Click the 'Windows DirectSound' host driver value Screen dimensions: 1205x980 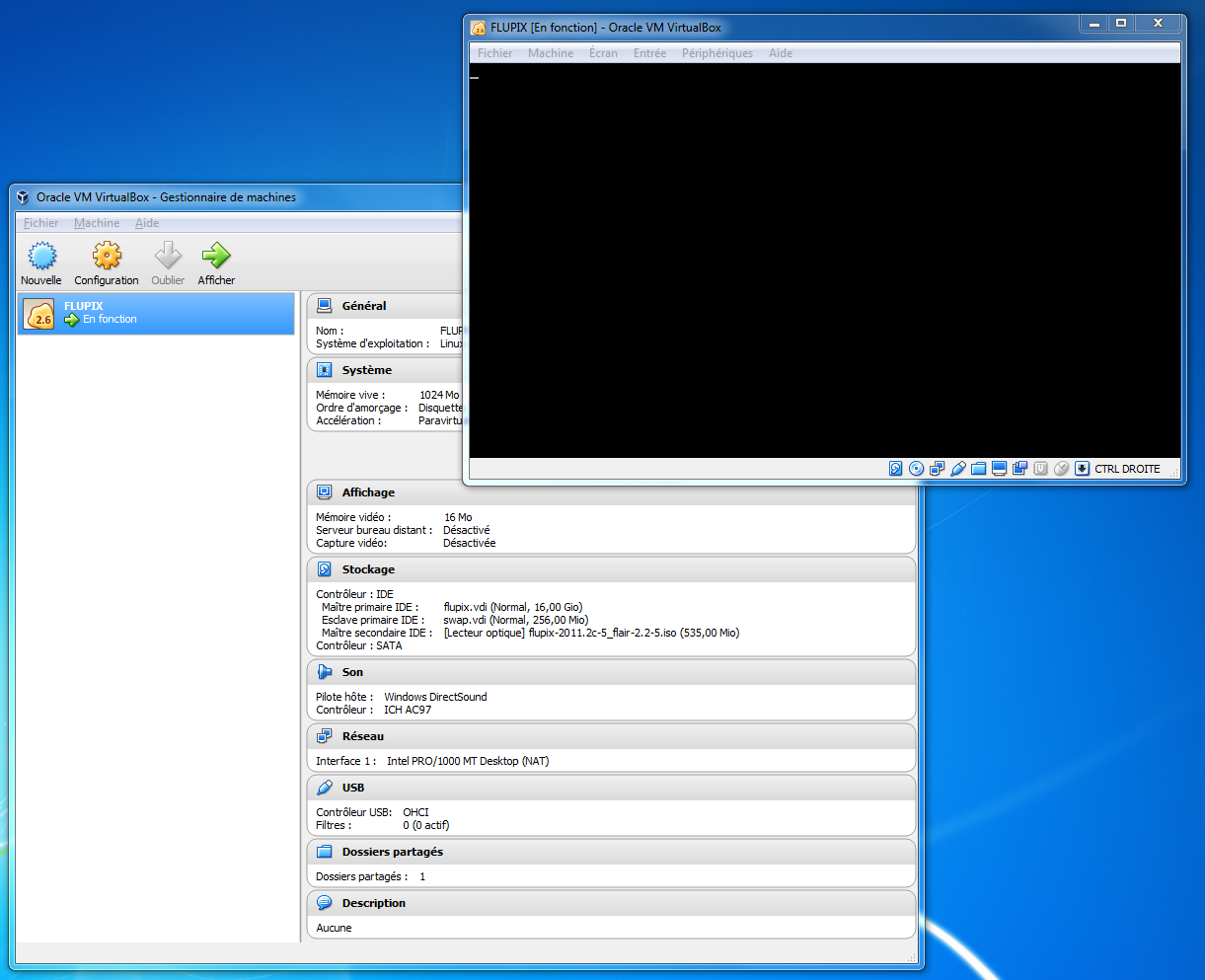point(435,697)
